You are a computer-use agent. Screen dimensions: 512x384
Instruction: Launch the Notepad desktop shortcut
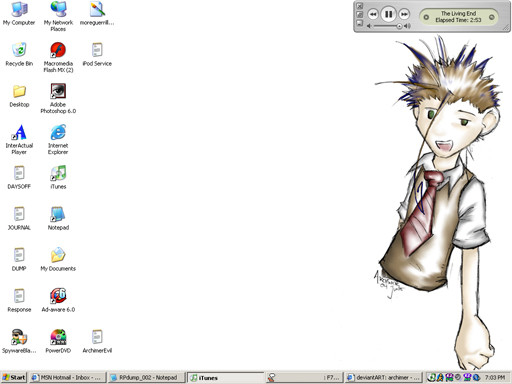58,218
